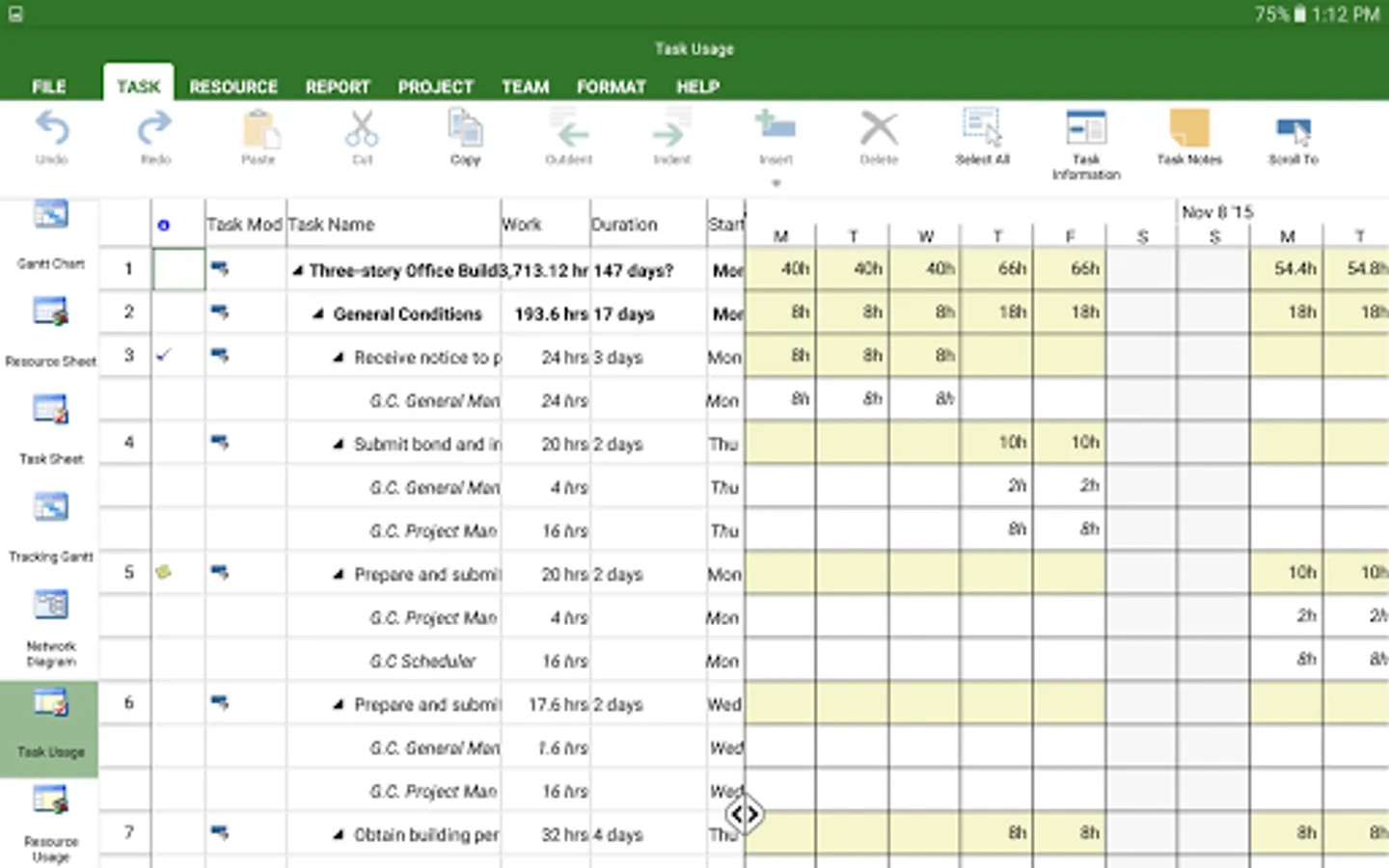Switch to Tracking Gantt view
The width and height of the screenshot is (1389, 868).
(50, 527)
